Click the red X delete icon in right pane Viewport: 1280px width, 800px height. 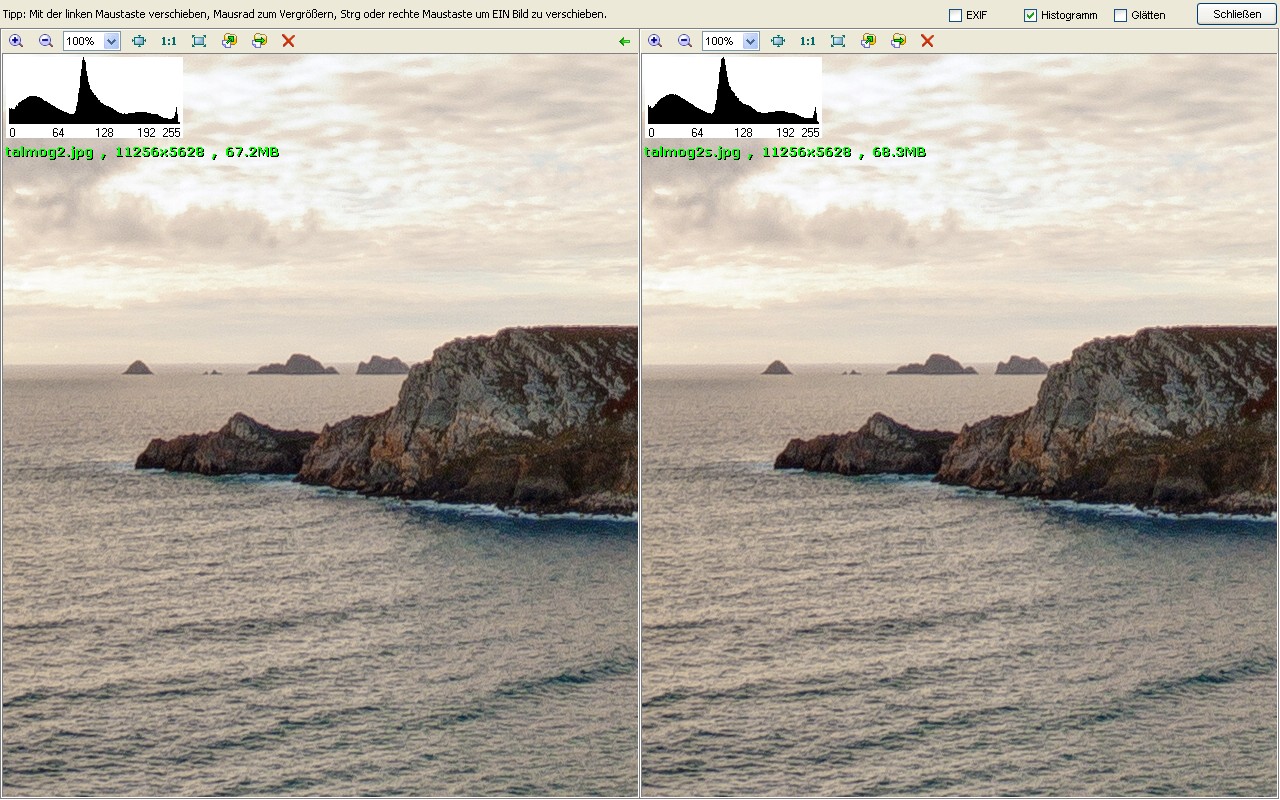click(927, 41)
